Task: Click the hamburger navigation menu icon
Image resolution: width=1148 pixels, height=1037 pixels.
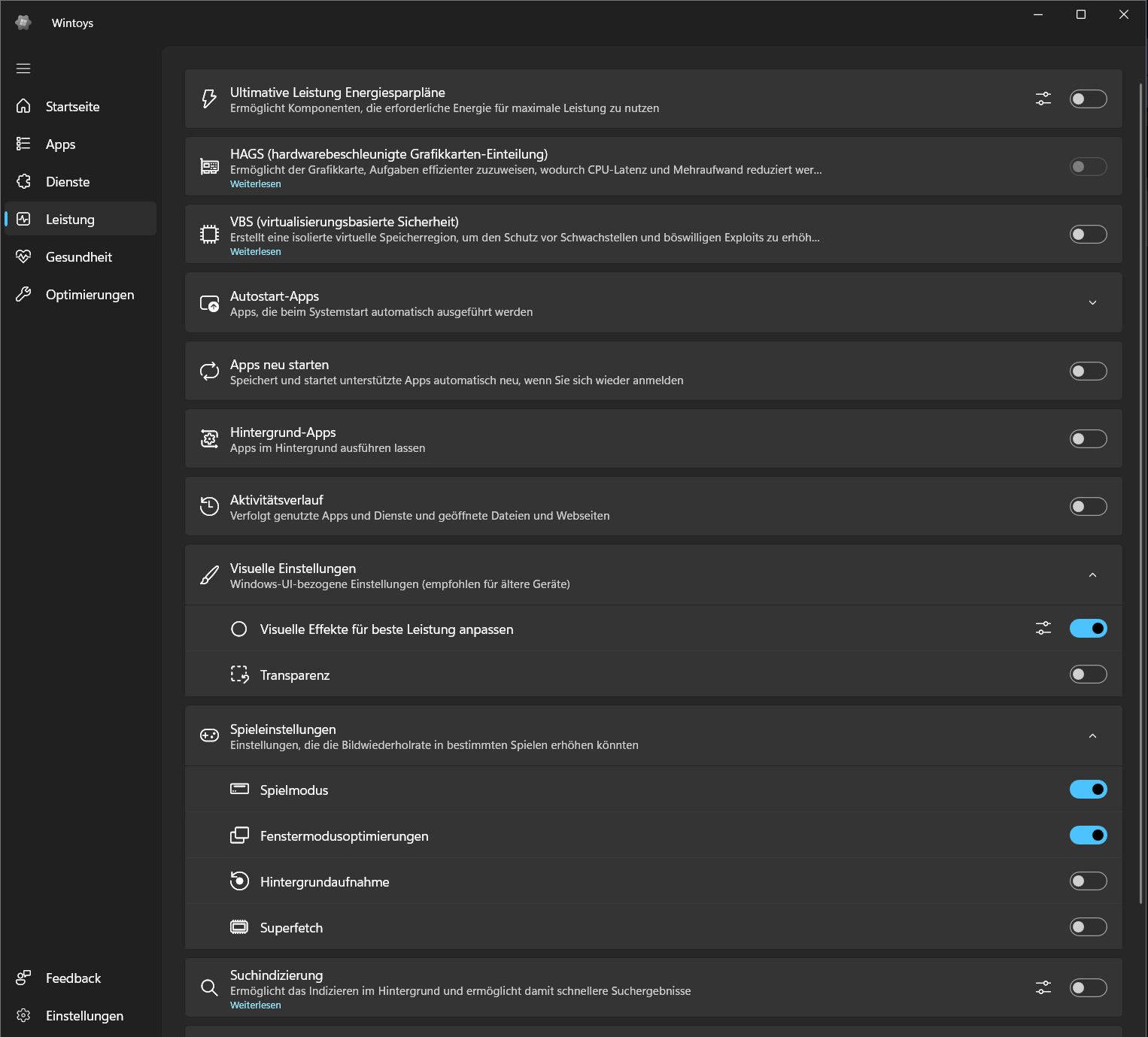Action: tap(23, 68)
